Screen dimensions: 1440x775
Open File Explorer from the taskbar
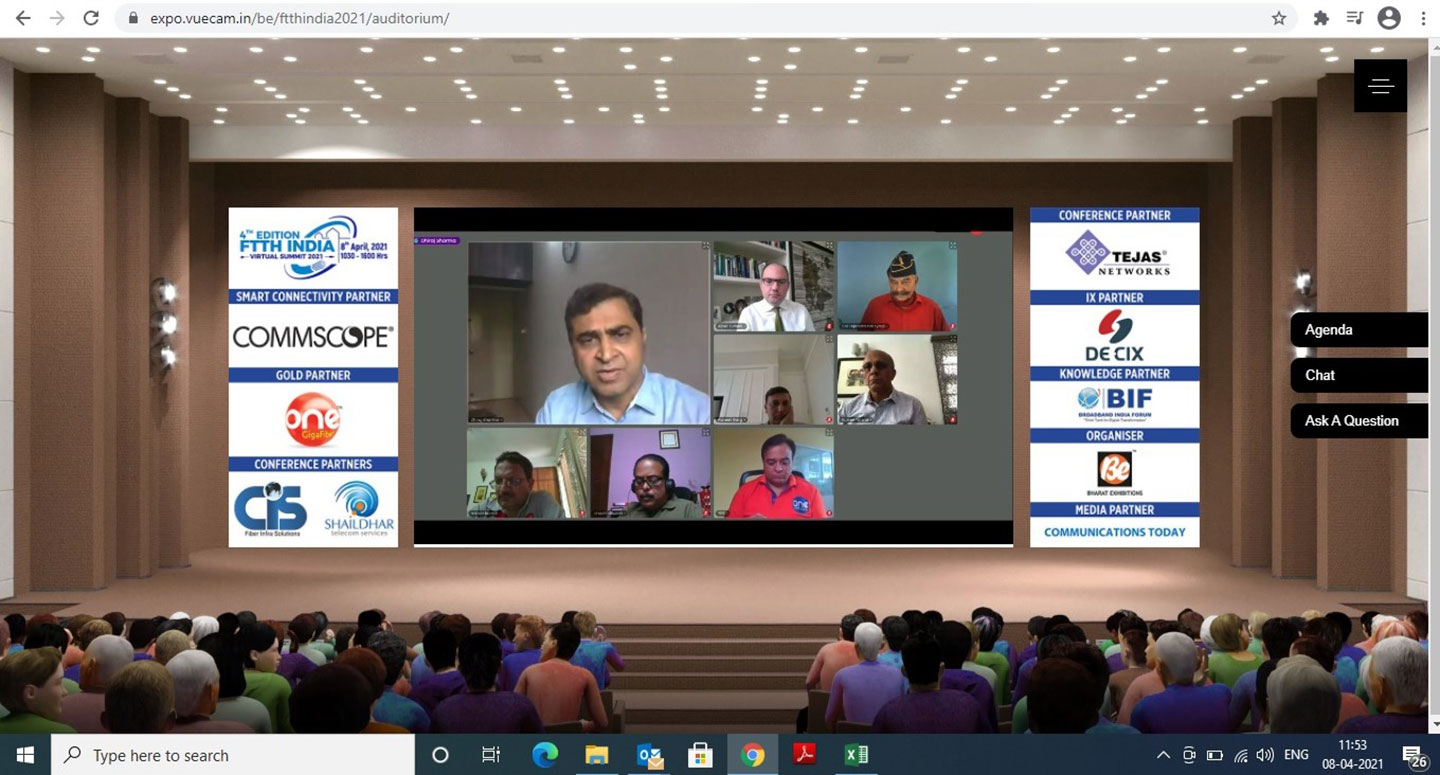[x=596, y=755]
